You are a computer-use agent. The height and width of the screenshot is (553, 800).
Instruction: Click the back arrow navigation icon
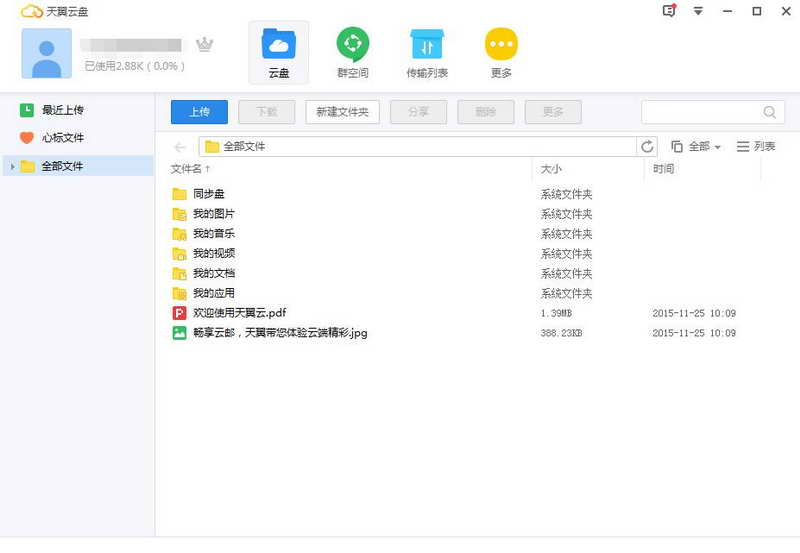click(180, 146)
